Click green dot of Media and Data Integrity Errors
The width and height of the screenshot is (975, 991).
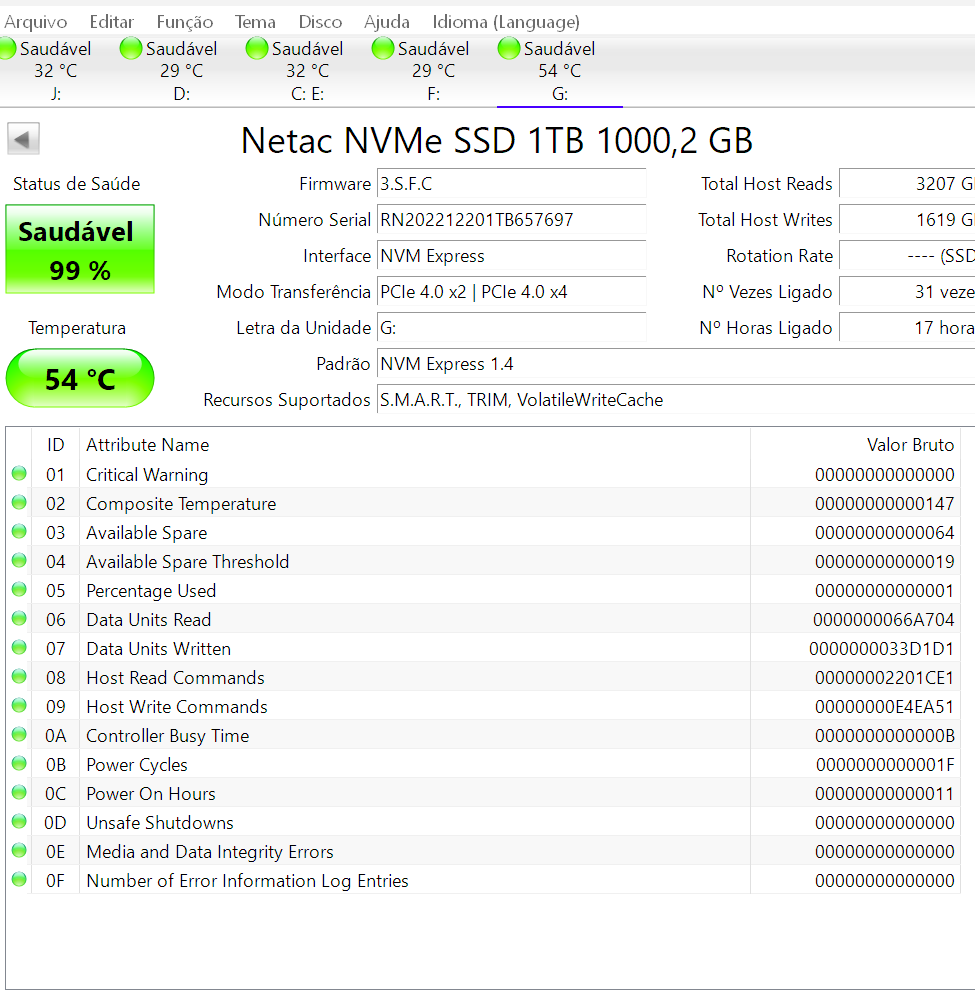pos(19,851)
